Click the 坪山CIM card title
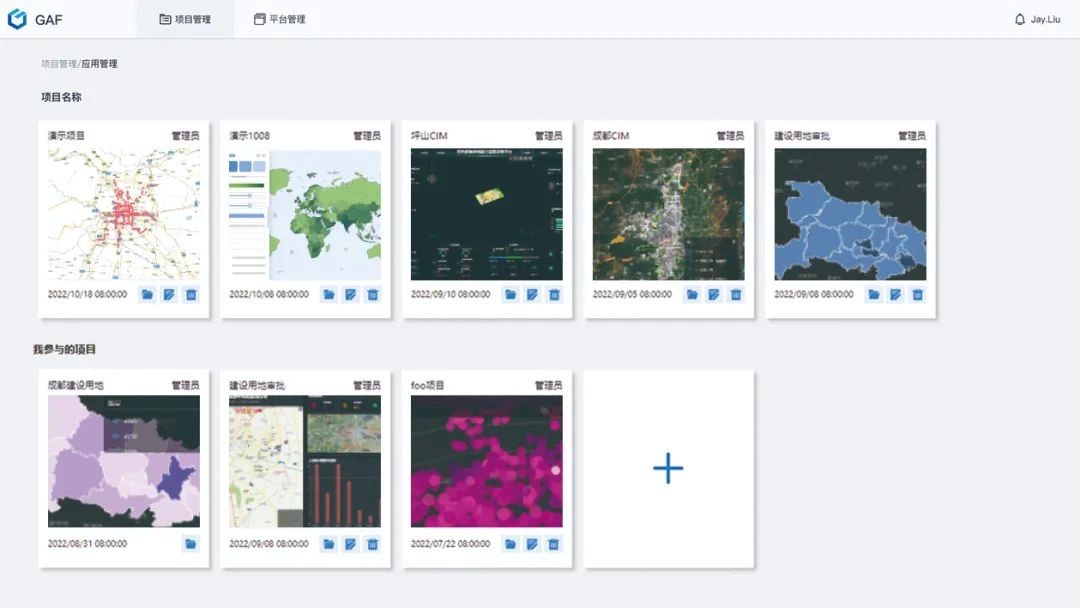Viewport: 1080px width, 608px height. coord(429,136)
